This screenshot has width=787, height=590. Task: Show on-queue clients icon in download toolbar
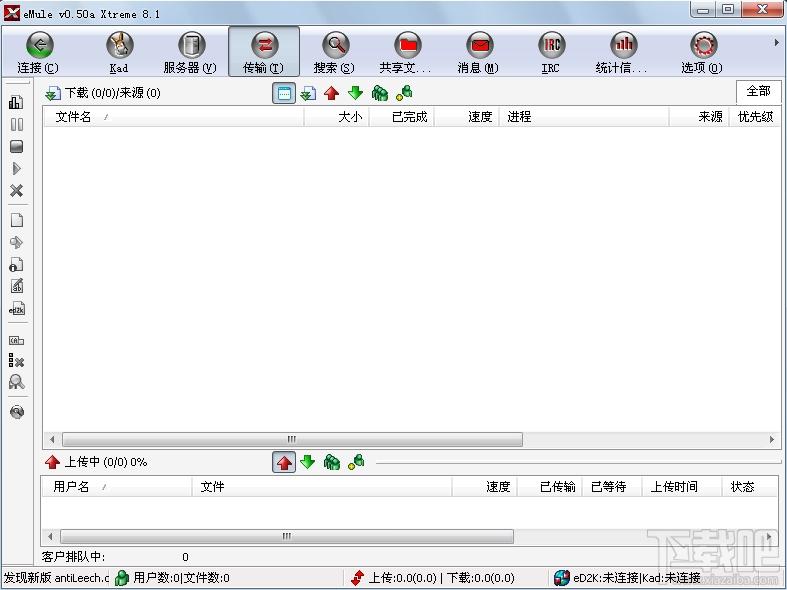[x=380, y=93]
